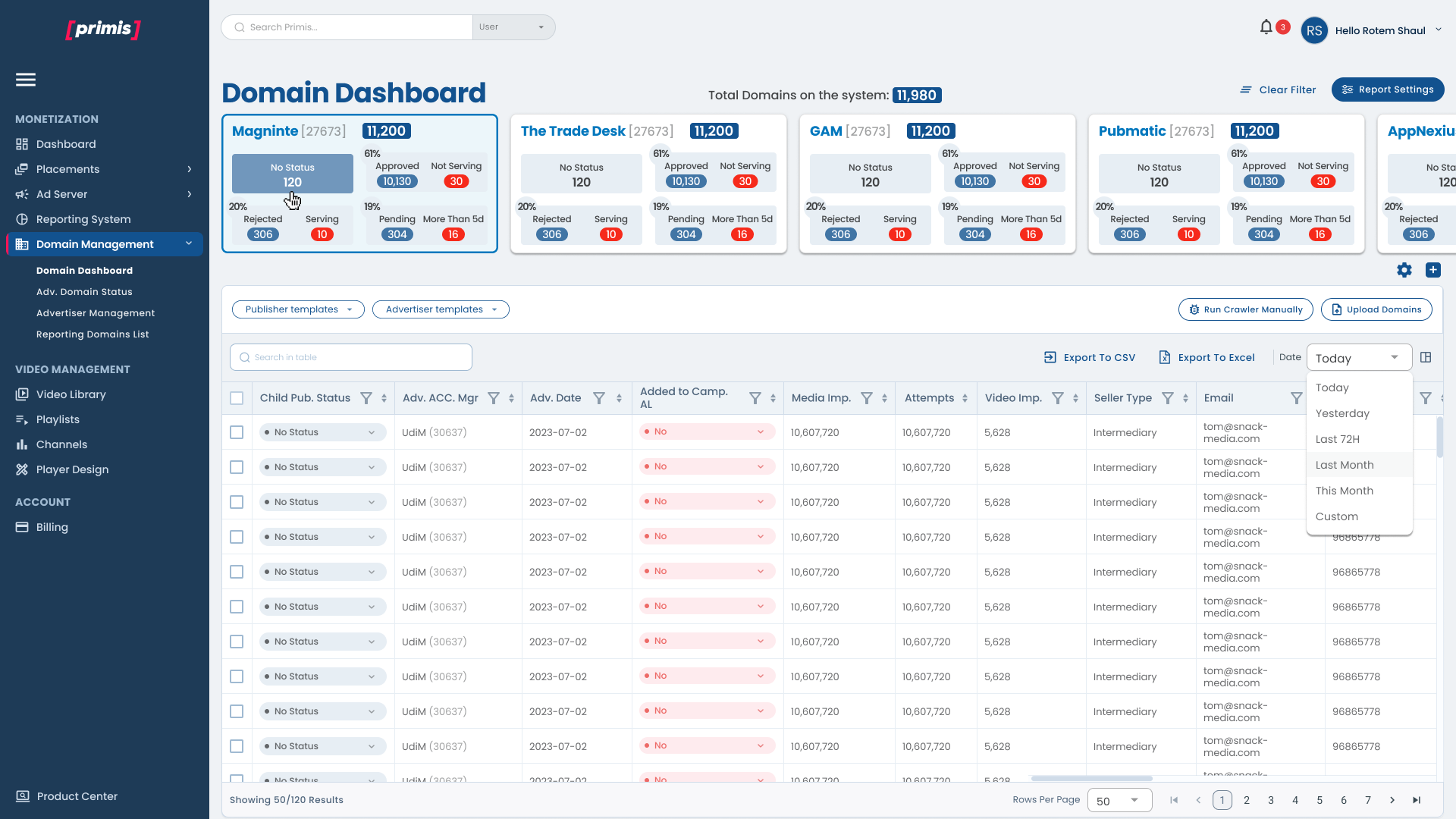
Task: Filter the Media Imp. column
Action: (867, 398)
